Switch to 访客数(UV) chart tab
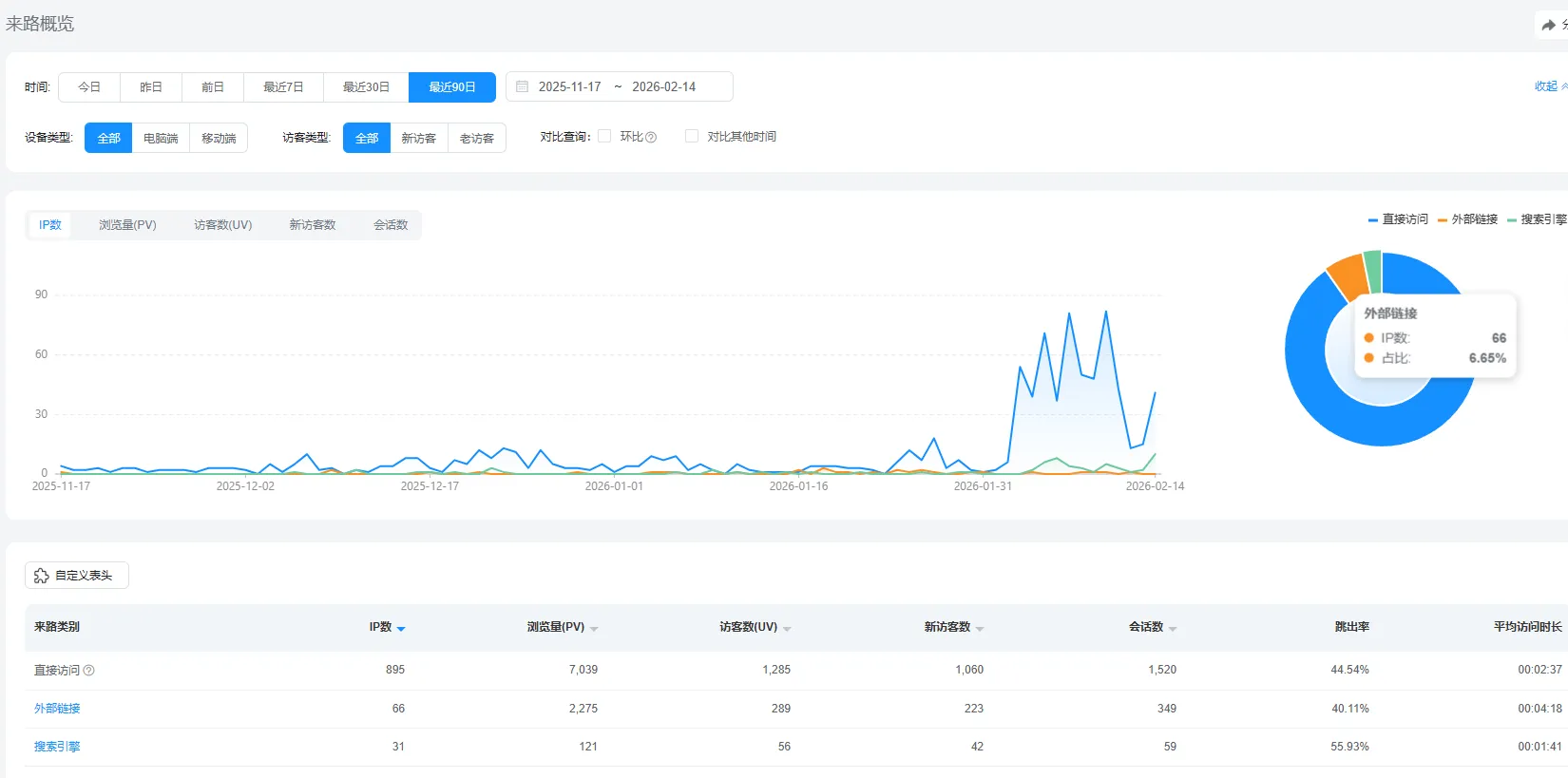Viewport: 1568px width, 778px height. (223, 225)
